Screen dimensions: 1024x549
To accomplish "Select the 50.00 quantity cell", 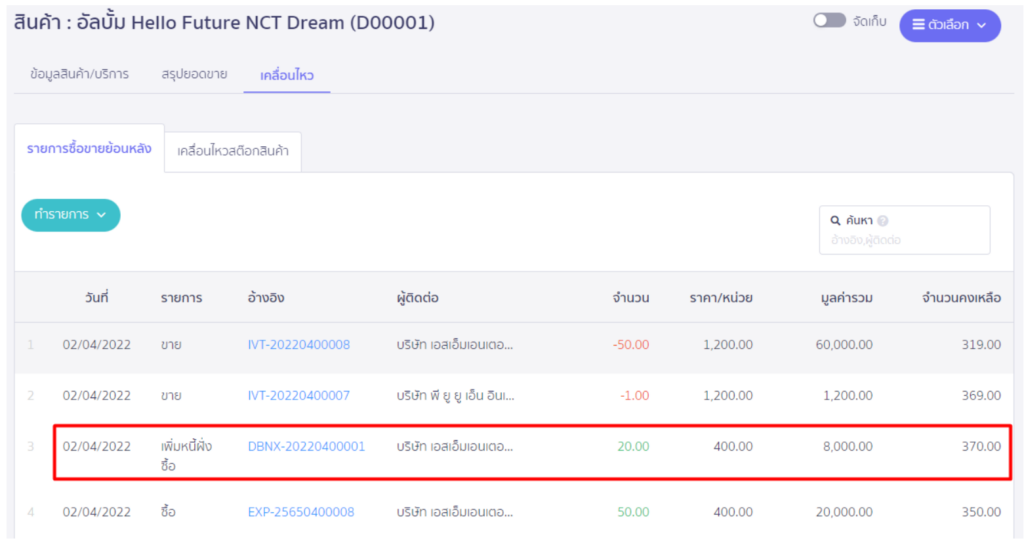I will click(x=633, y=512).
